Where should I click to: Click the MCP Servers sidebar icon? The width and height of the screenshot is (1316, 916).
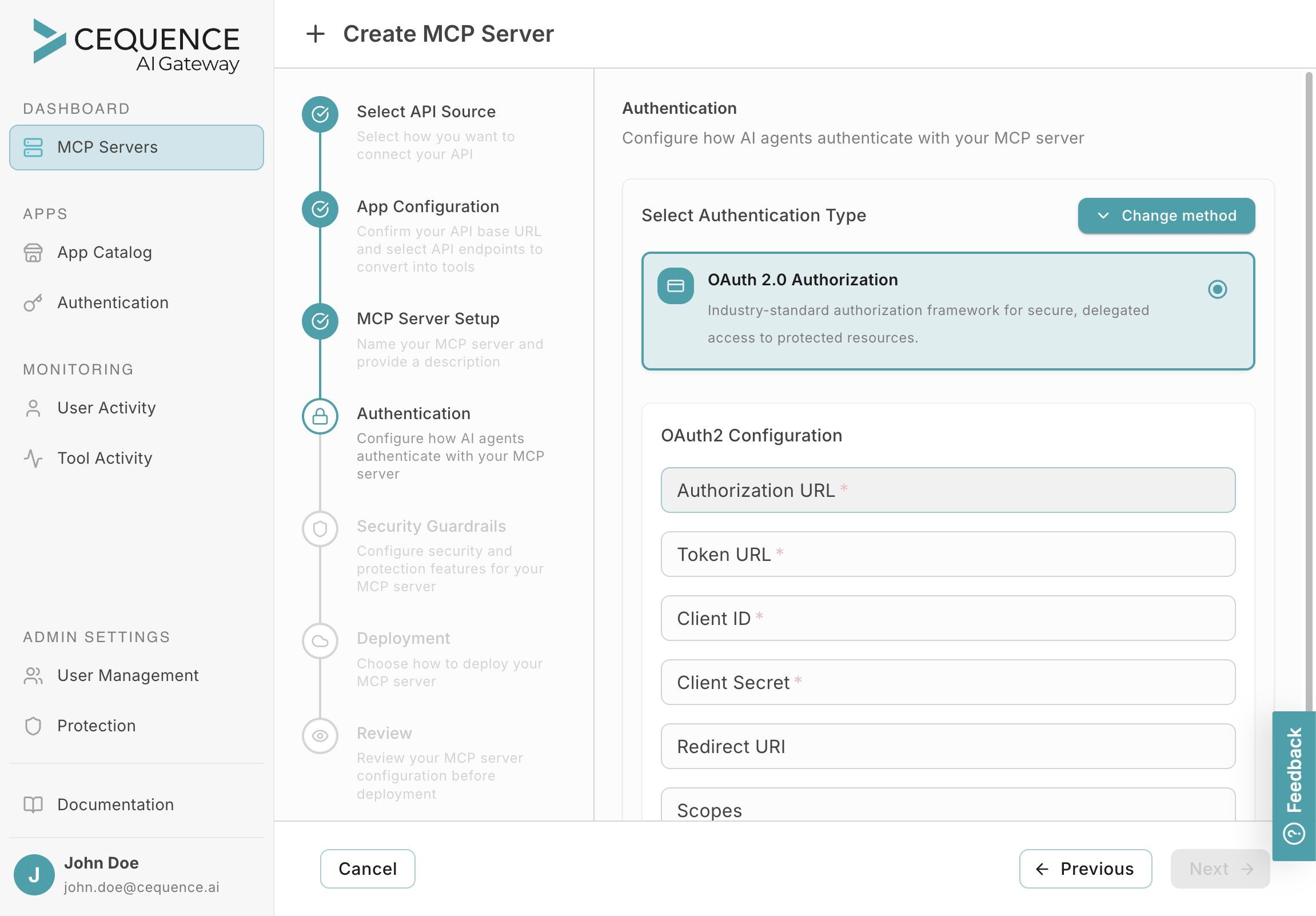click(x=33, y=148)
